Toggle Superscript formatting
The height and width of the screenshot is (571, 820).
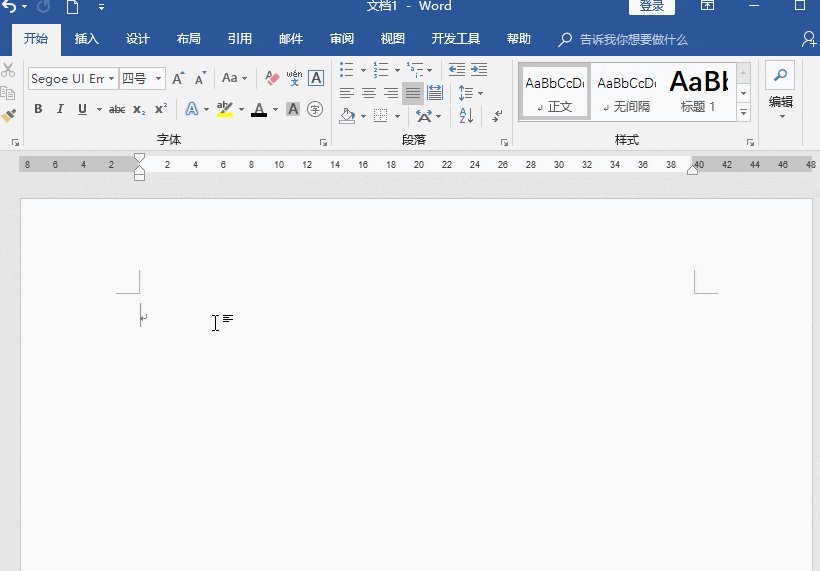pyautogui.click(x=161, y=109)
